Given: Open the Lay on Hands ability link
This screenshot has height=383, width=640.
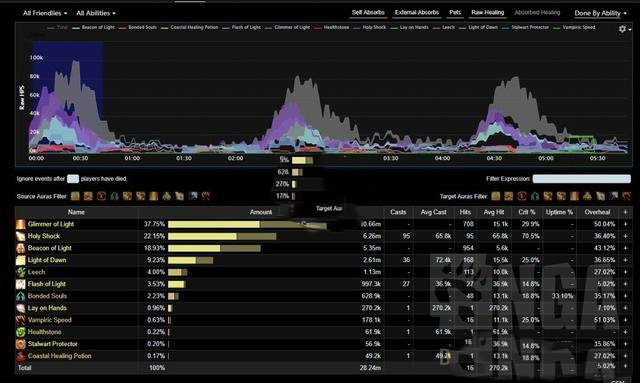Looking at the screenshot, I should tap(47, 308).
